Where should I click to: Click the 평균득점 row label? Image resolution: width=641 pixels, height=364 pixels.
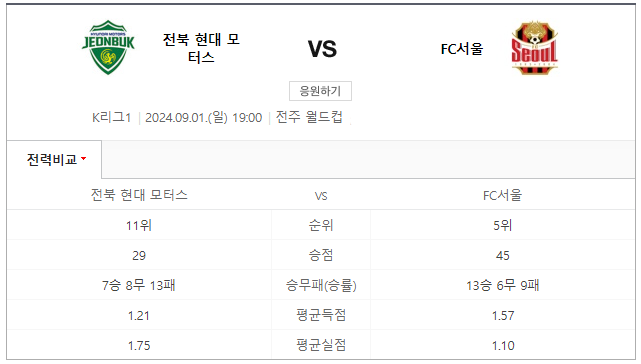point(321,315)
